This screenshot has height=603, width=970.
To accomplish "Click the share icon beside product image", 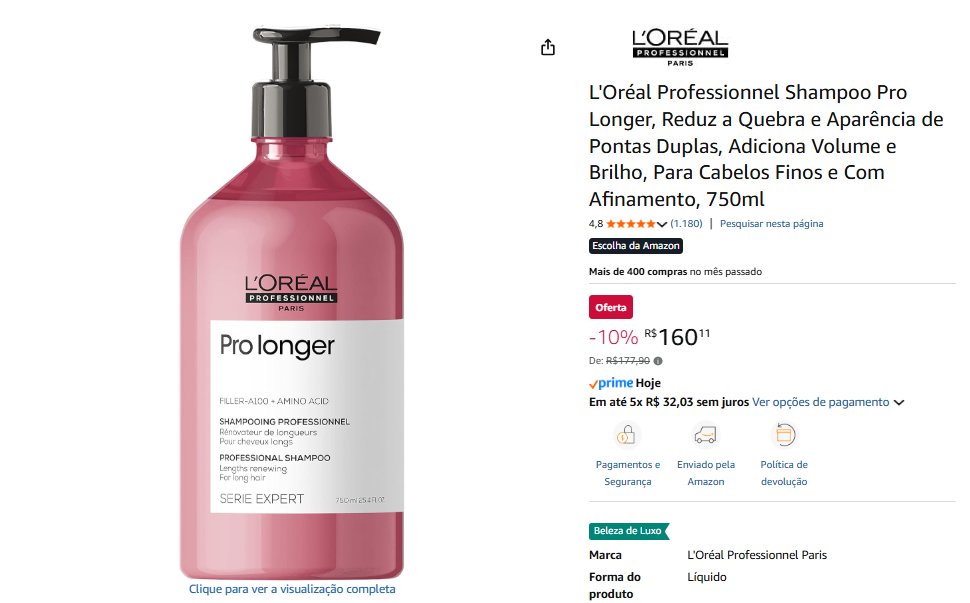I will point(547,48).
